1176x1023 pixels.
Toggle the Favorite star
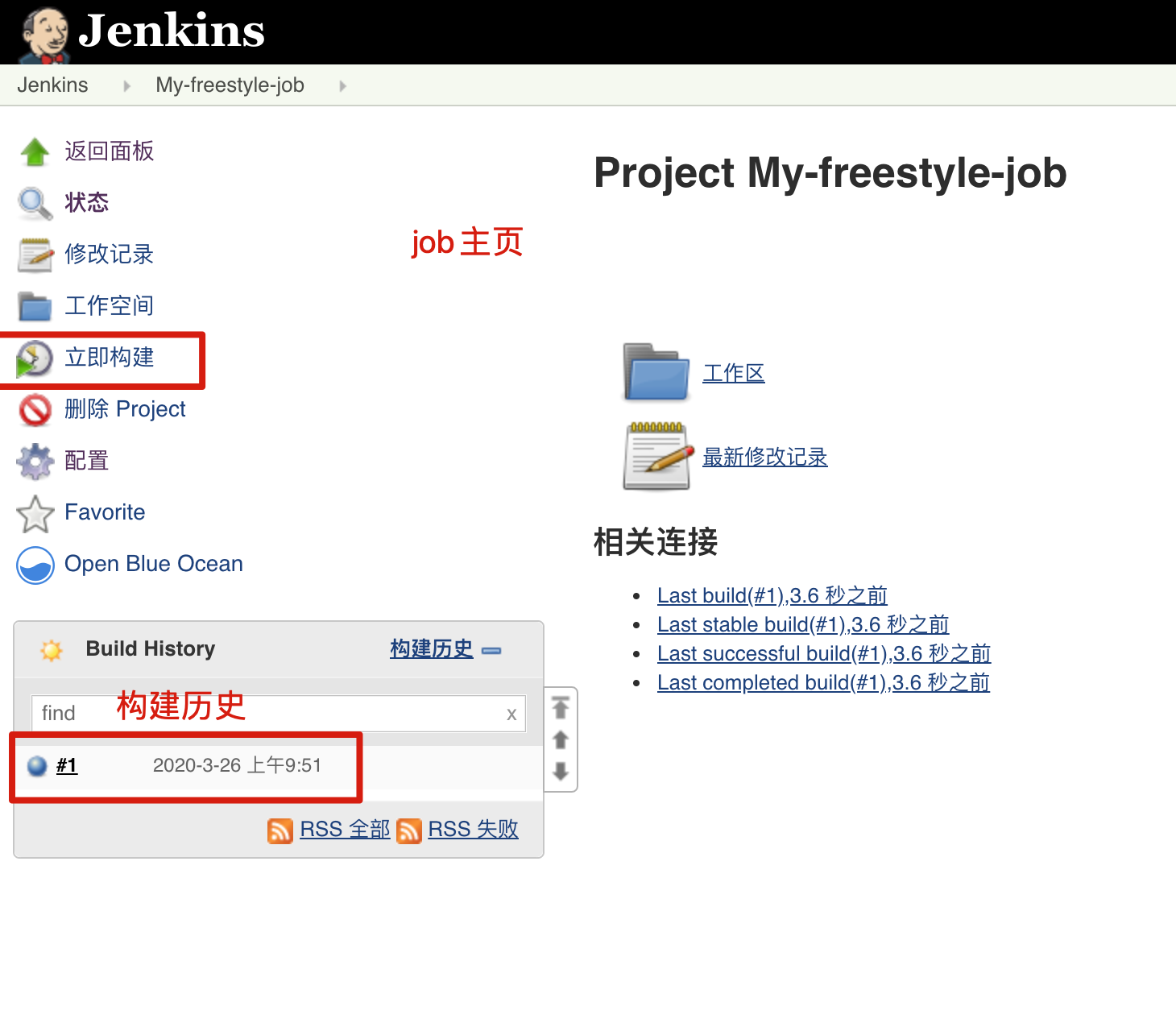coord(35,513)
